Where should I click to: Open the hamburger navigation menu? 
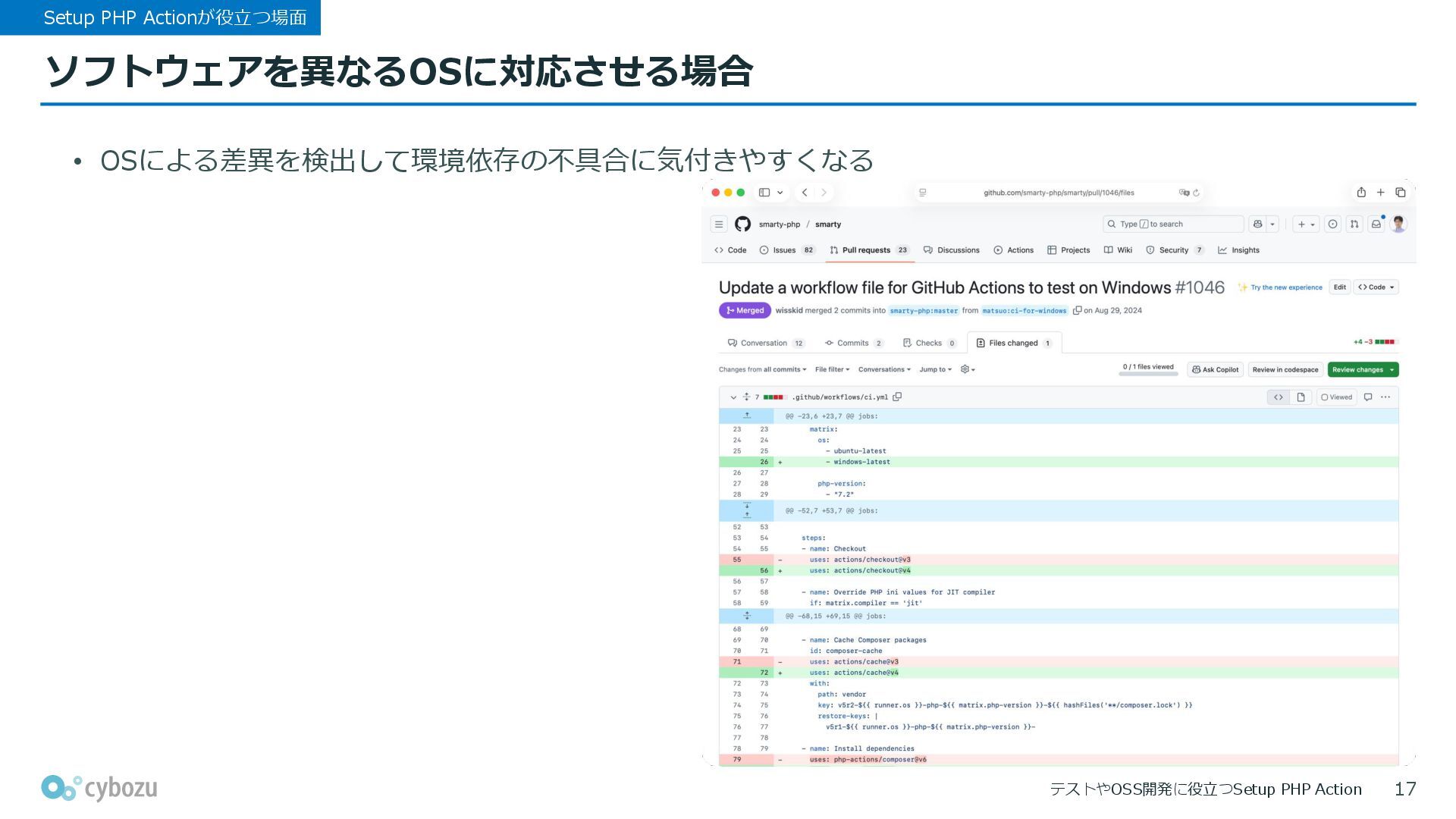point(718,224)
